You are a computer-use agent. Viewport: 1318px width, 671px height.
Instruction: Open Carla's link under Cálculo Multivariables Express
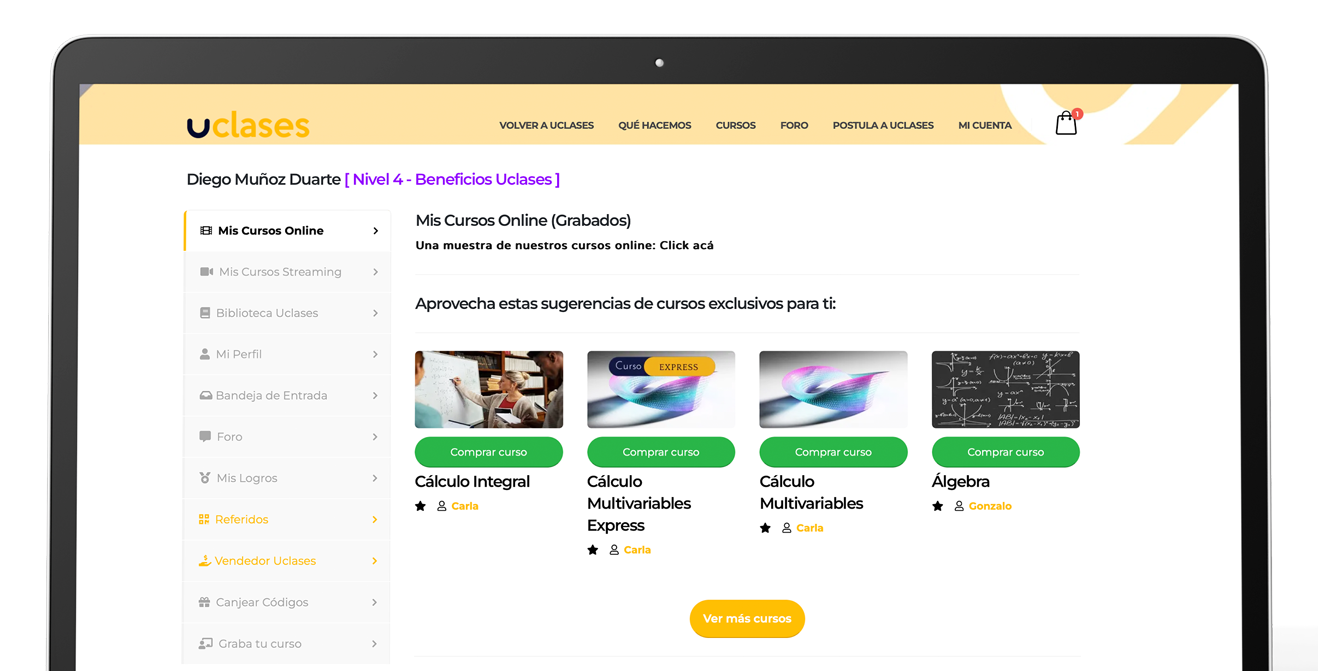637,550
